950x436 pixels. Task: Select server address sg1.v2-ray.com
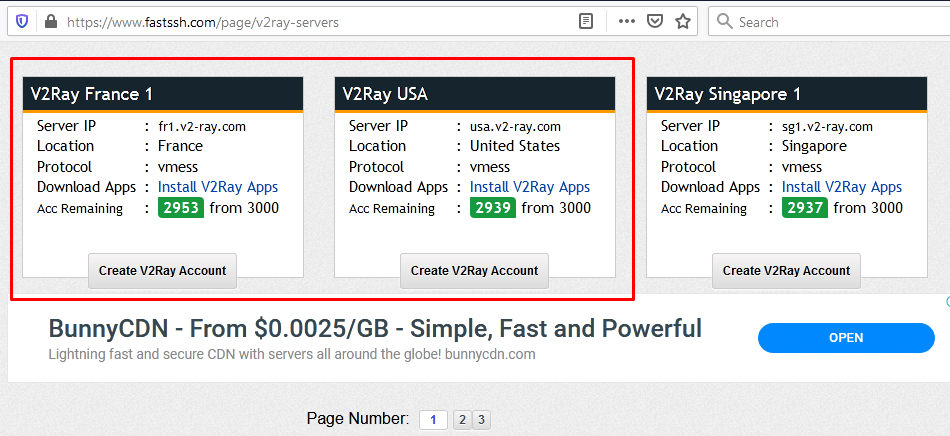click(828, 127)
